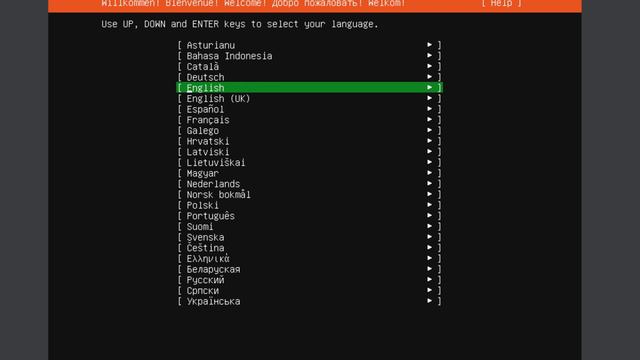Click arrow at end of Deutsch row
This screenshot has width=640, height=360.
[x=429, y=76]
